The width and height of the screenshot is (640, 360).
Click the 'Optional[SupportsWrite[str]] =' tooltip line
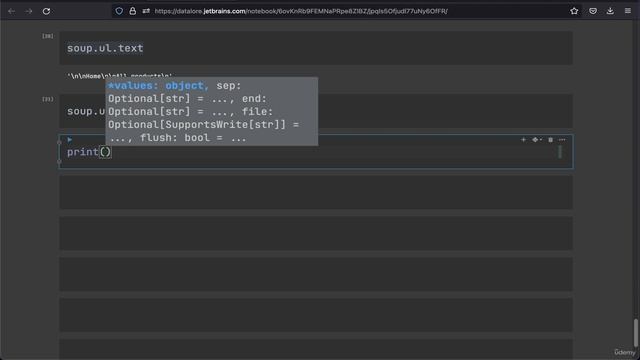(x=203, y=124)
